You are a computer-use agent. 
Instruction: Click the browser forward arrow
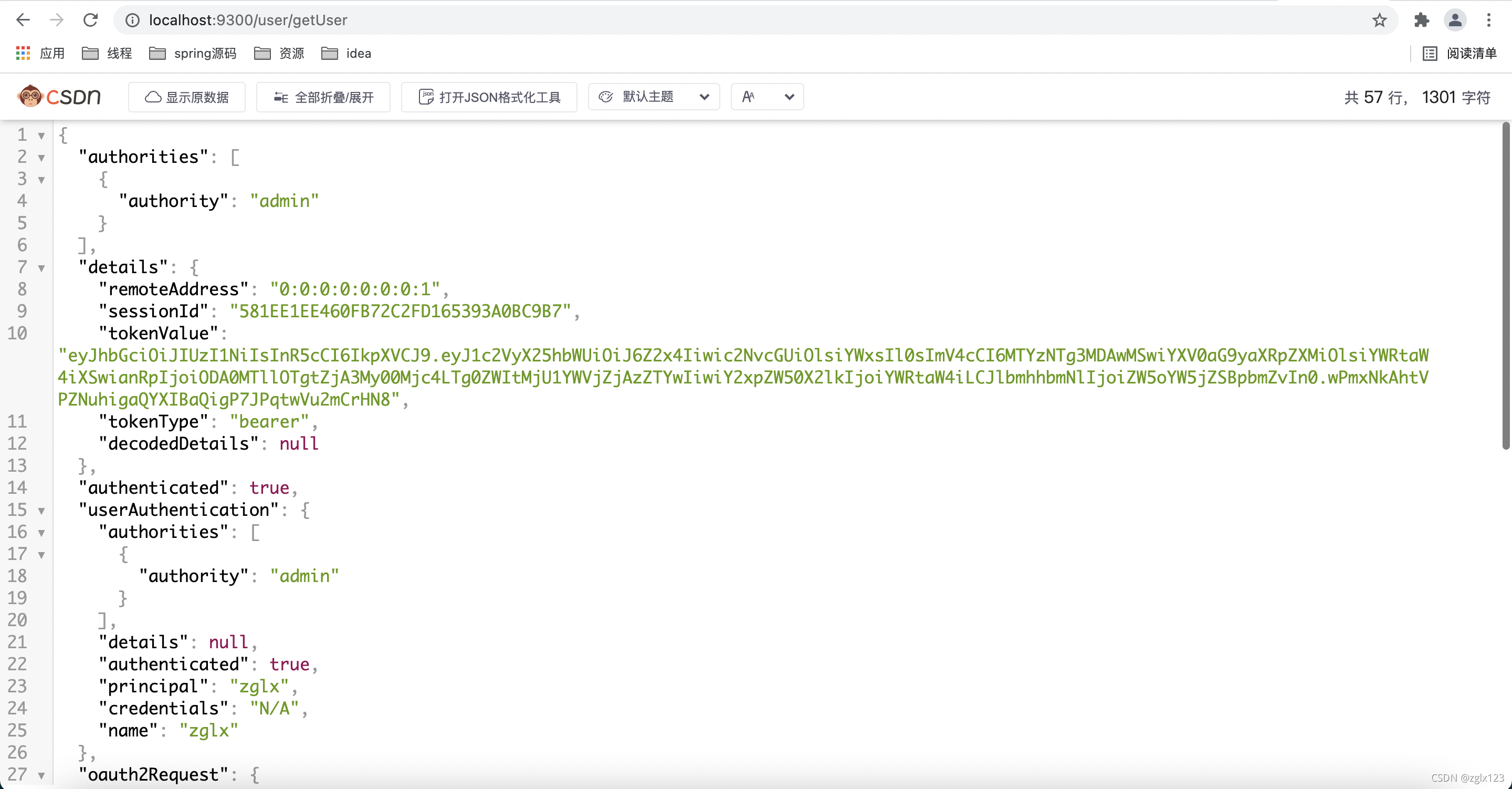point(56,20)
